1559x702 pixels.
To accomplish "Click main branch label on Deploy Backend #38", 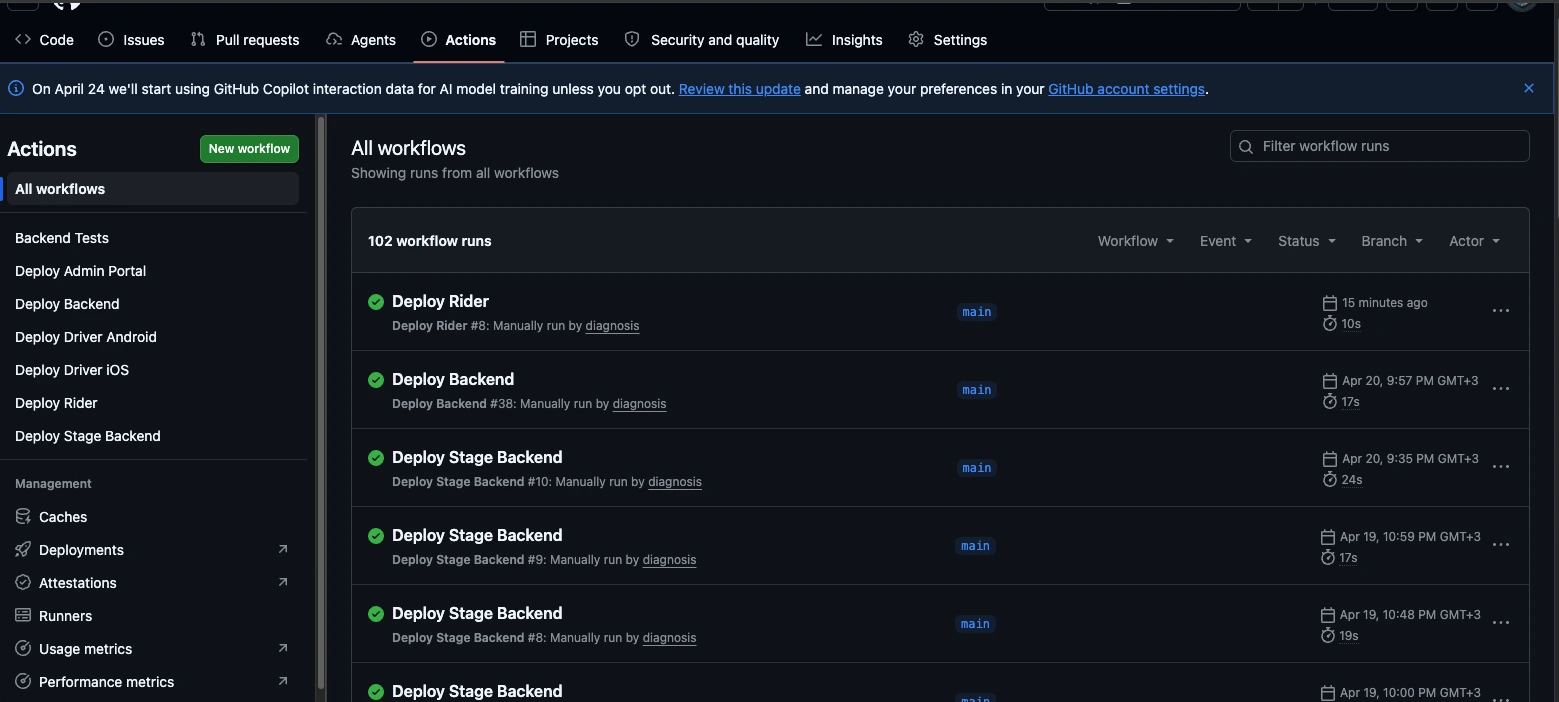I will pos(976,390).
